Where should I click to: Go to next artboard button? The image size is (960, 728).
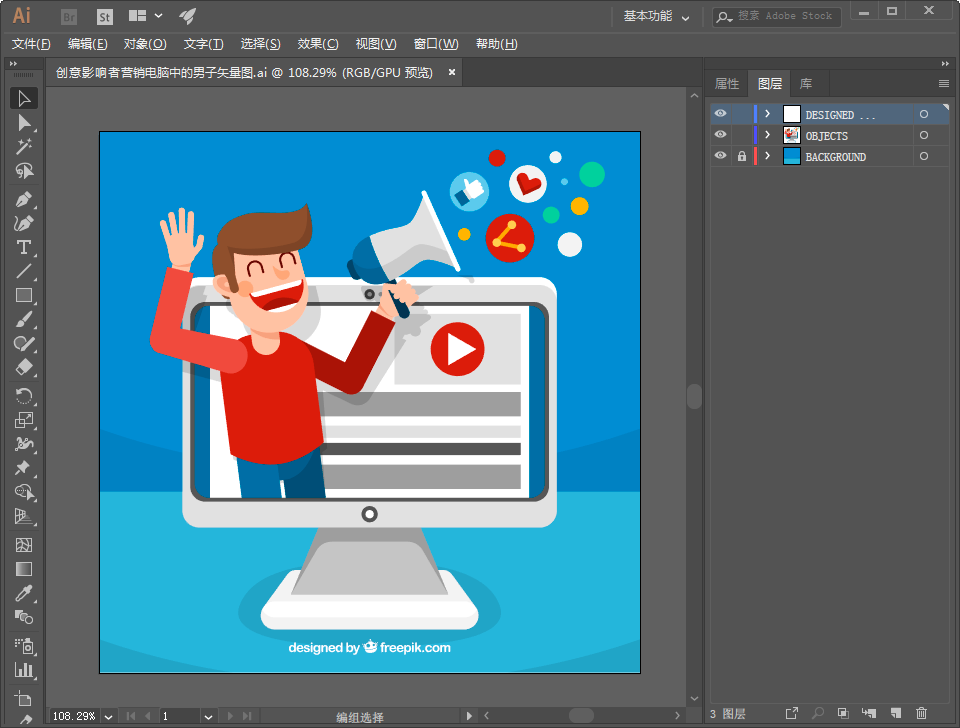pyautogui.click(x=232, y=716)
